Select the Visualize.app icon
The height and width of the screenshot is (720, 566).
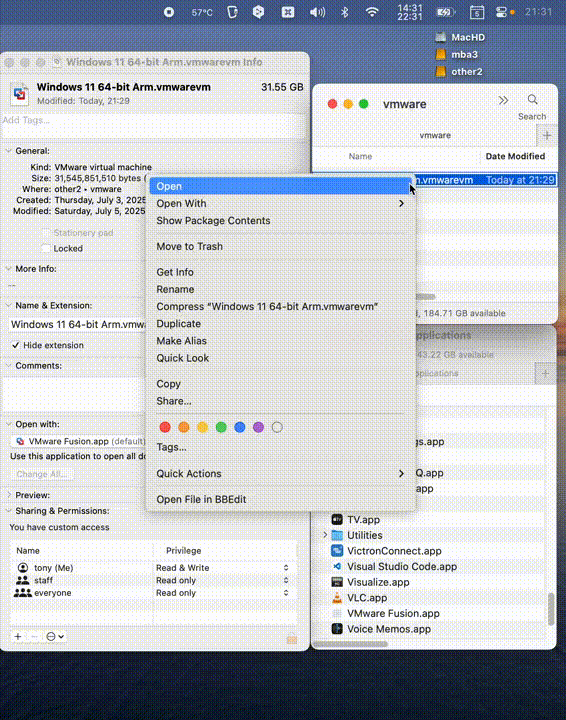(x=337, y=582)
